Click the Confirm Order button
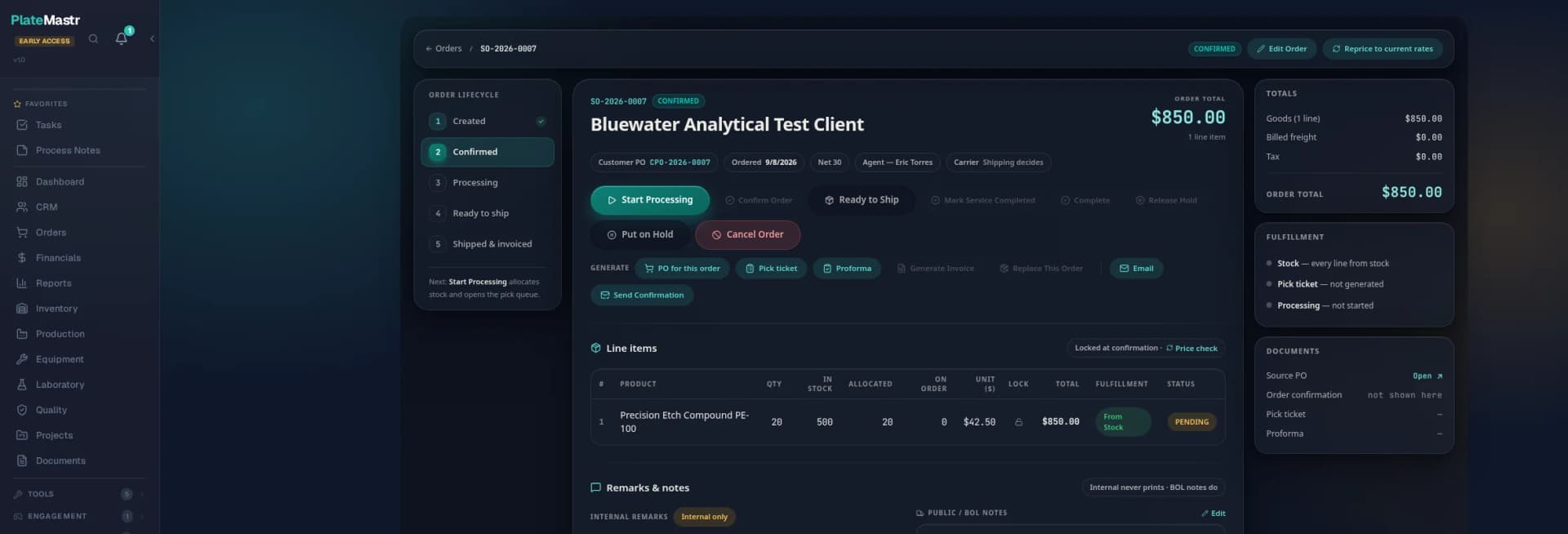Screen dimensions: 1568x534 (759, 200)
